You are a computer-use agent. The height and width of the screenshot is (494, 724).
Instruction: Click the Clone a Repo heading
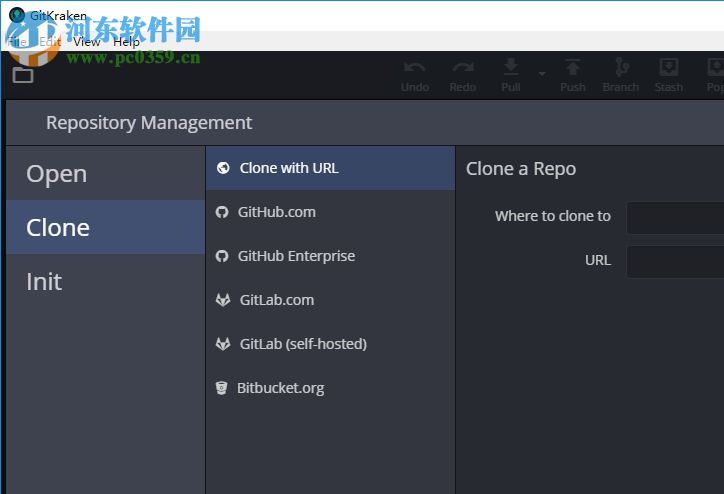click(x=521, y=169)
